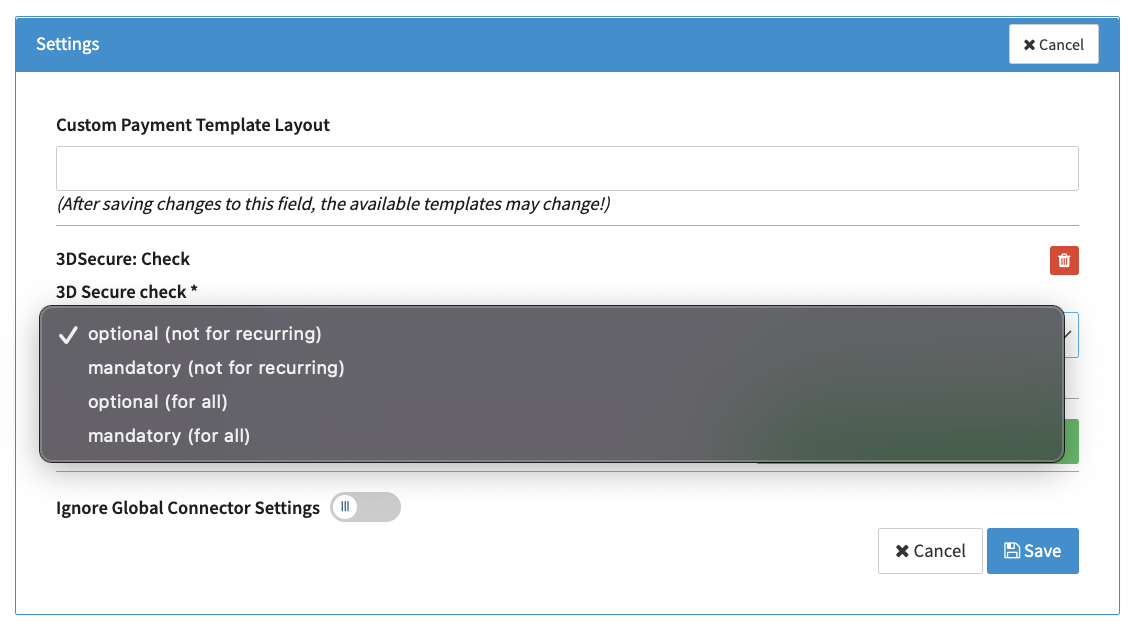Screen dimensions: 1132x638
Task: Delete the 3DSecure Check setting via trash icon
Action: point(1064,261)
